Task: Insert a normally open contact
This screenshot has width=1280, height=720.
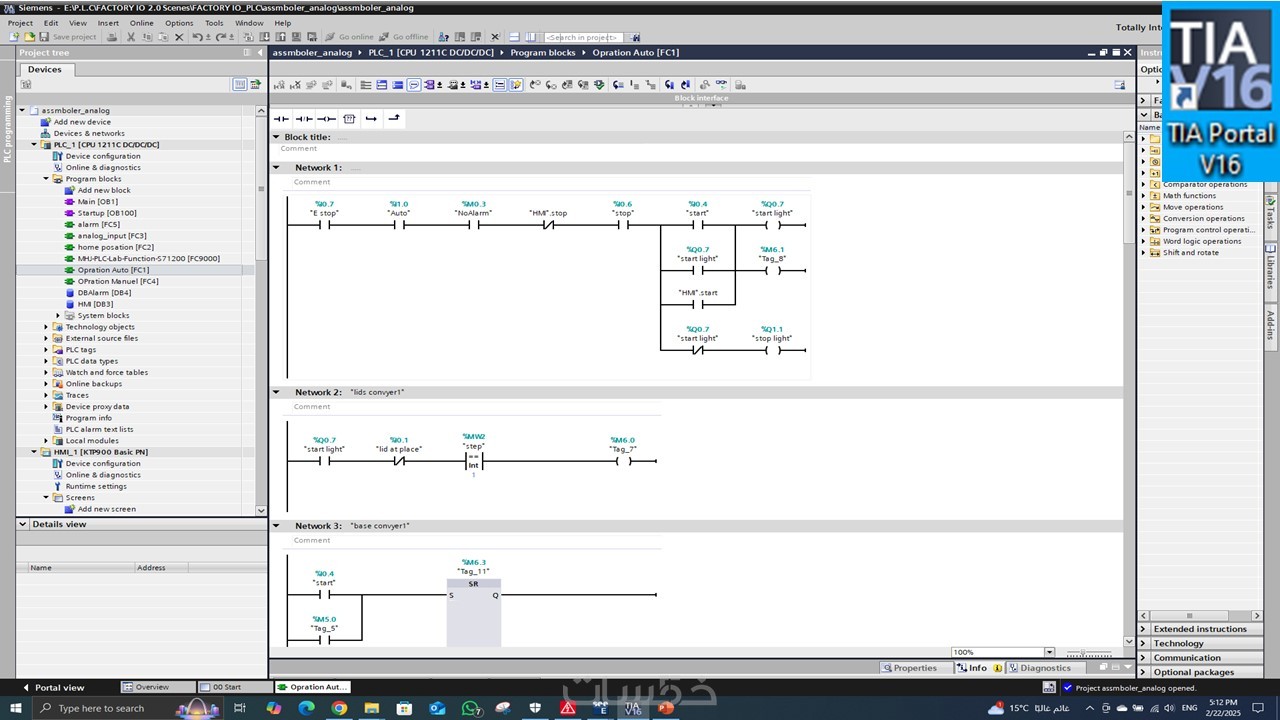Action: 281,119
